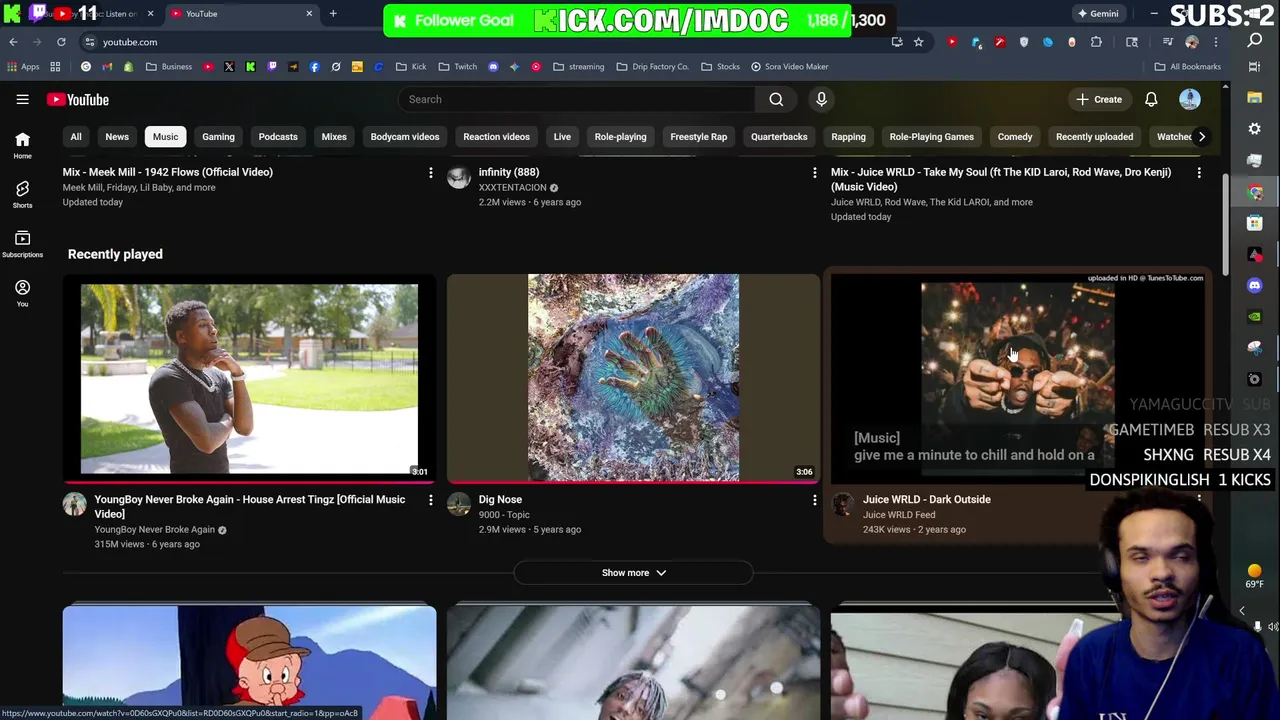Open the Create button menu
The height and width of the screenshot is (720, 1280).
pos(1099,99)
